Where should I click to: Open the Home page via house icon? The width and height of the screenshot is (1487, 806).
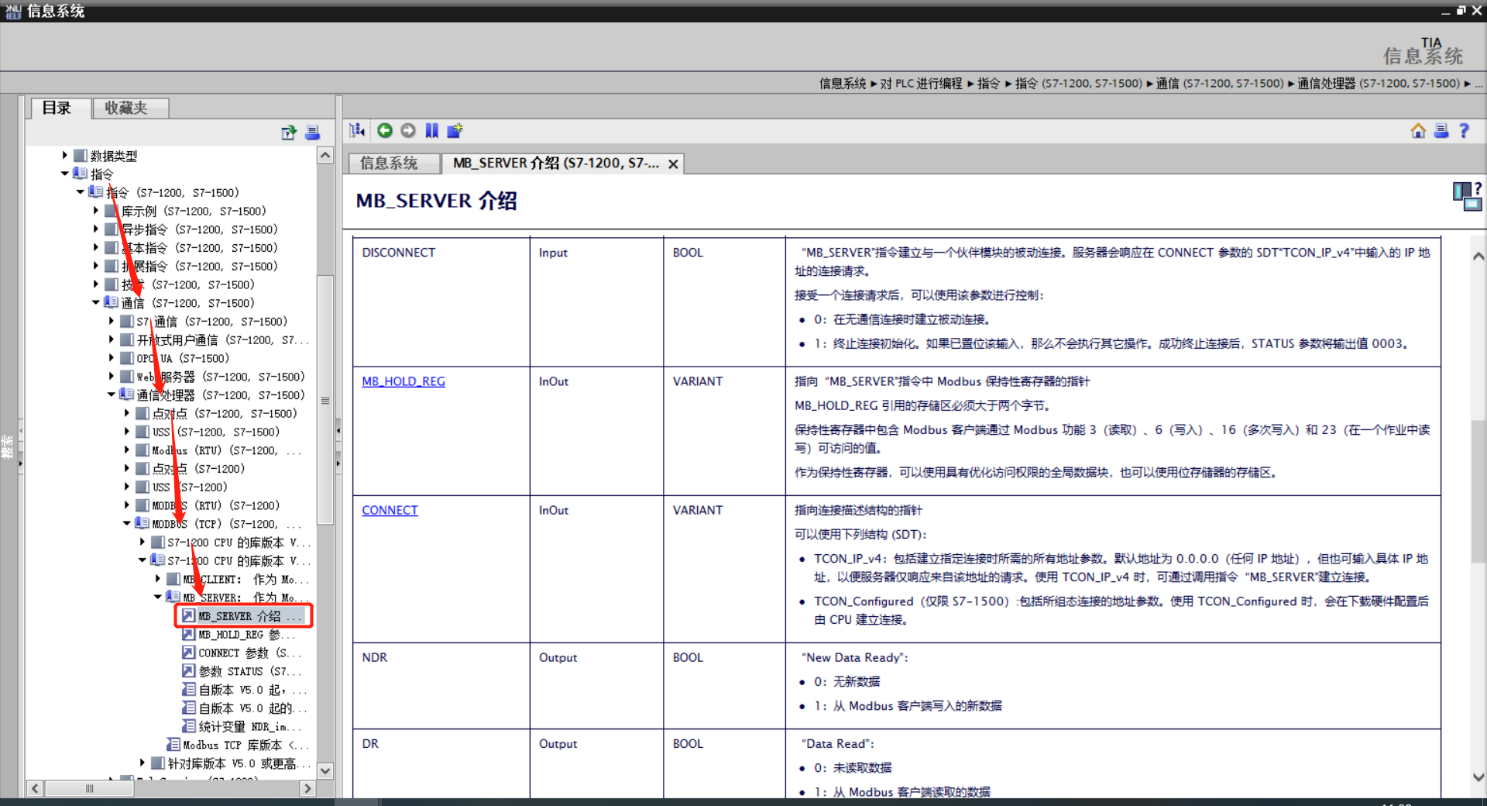1418,131
